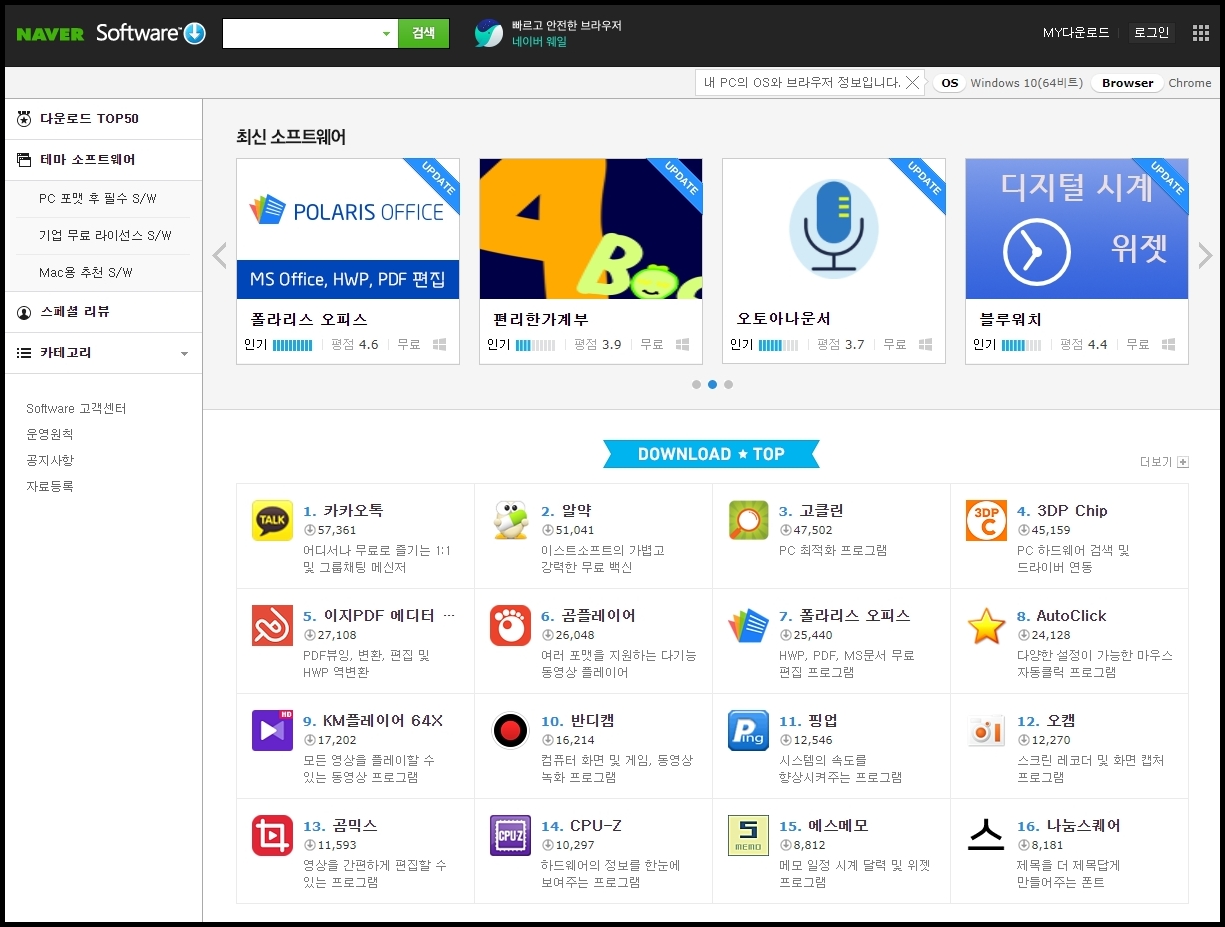The width and height of the screenshot is (1225, 927).
Task: Open the 오토아나운서 microphone thumbnail
Action: tap(834, 229)
